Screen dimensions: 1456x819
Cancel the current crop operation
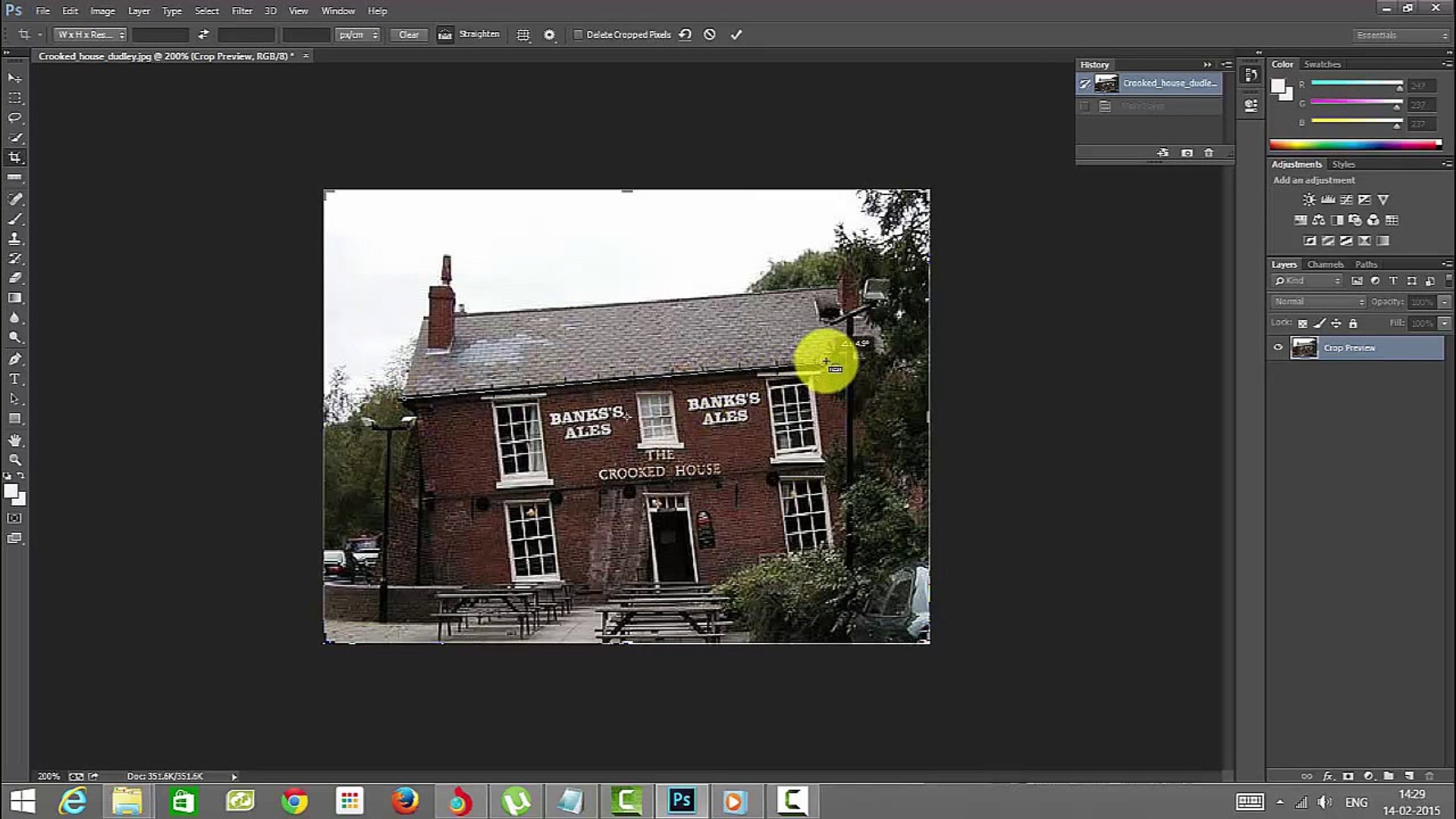(x=710, y=35)
